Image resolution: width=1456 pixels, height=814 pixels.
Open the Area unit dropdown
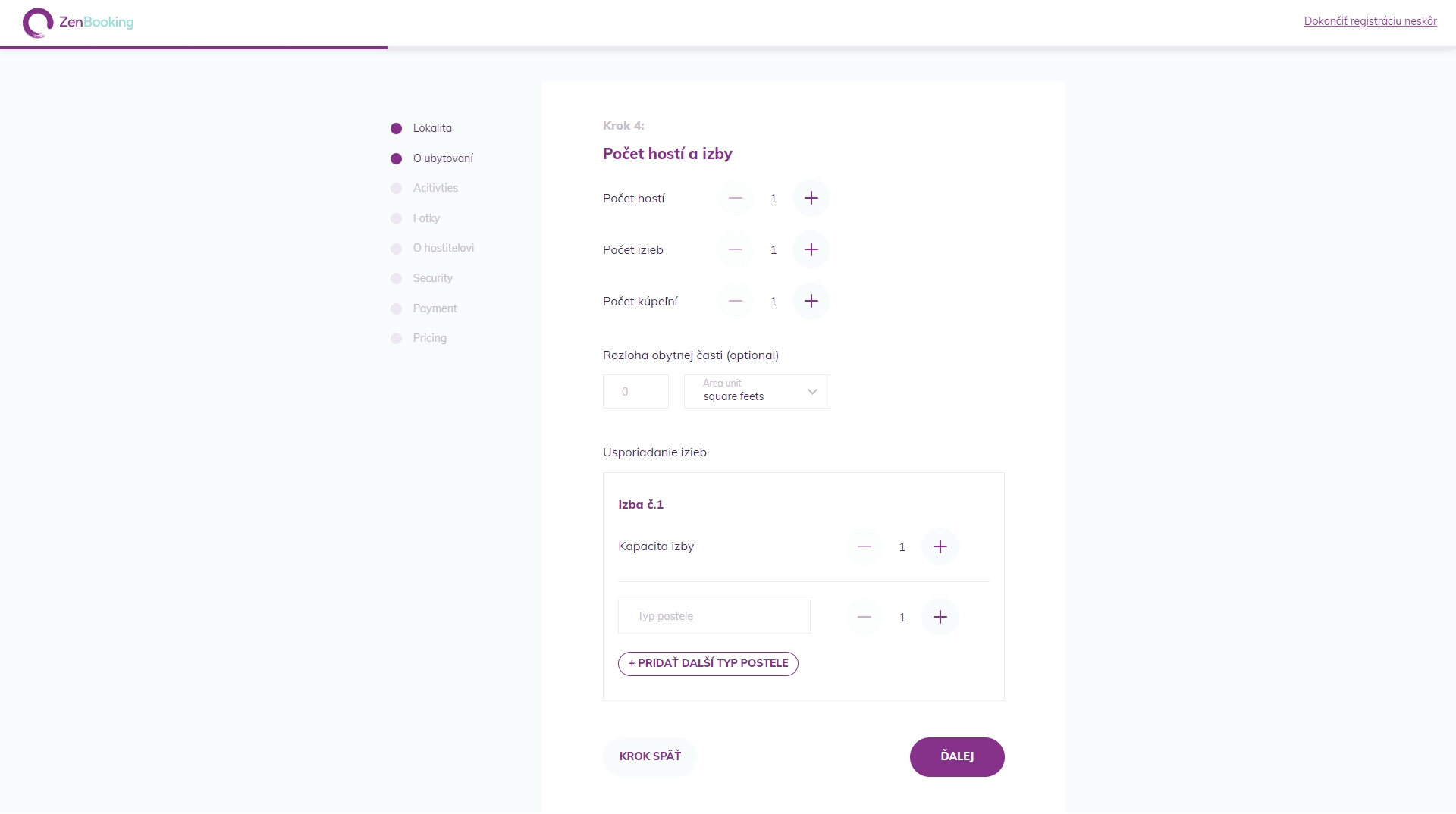click(757, 391)
